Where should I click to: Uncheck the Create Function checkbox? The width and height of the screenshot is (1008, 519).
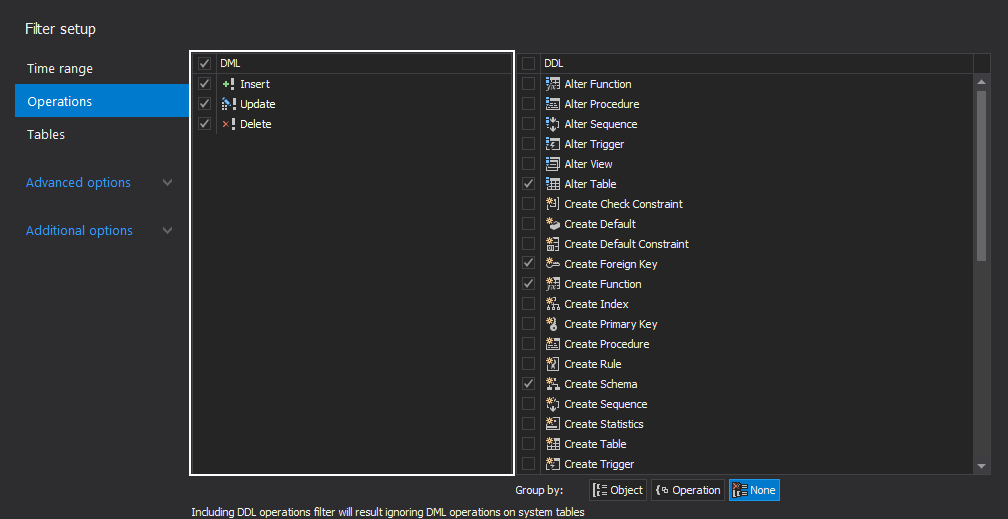pyautogui.click(x=528, y=284)
